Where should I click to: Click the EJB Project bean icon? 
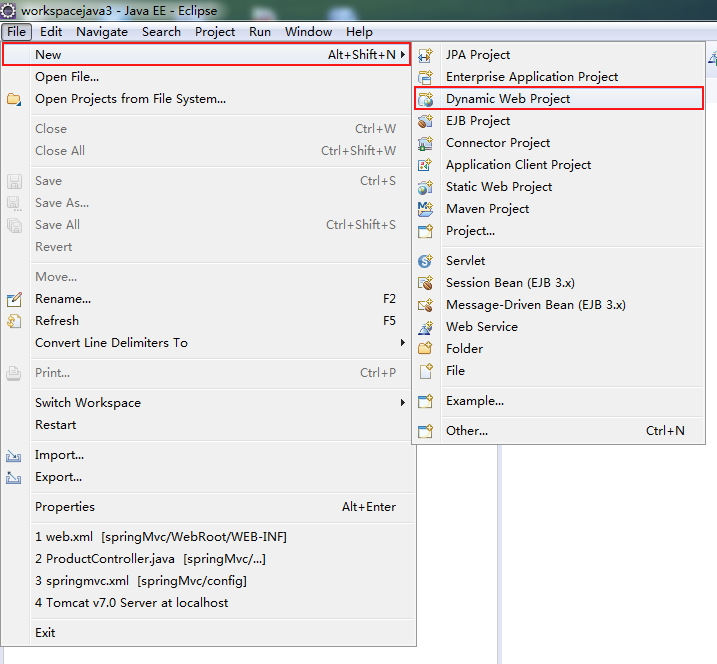[x=425, y=121]
